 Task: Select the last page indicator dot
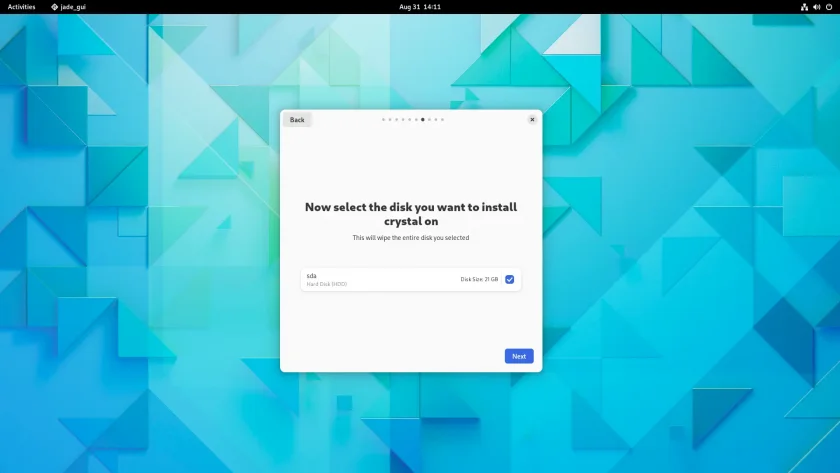[x=442, y=119]
